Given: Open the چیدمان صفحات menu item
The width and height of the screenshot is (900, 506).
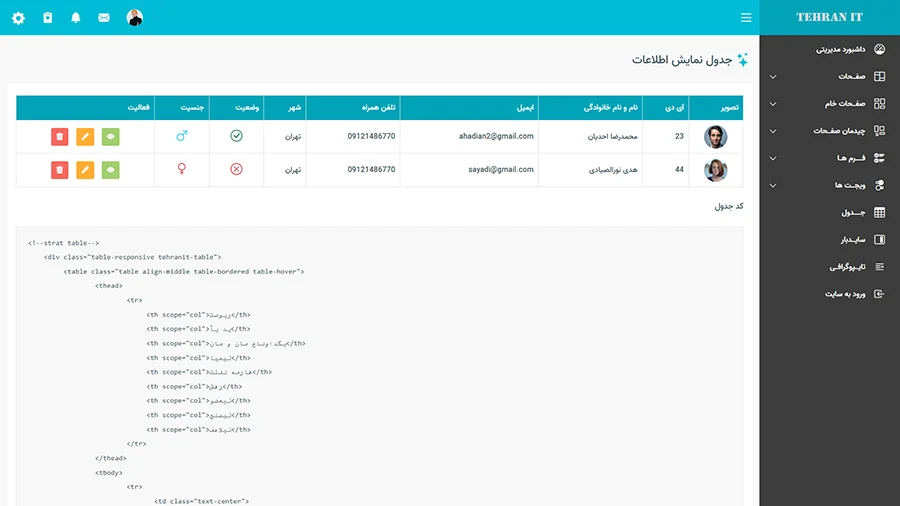Looking at the screenshot, I should click(x=839, y=131).
